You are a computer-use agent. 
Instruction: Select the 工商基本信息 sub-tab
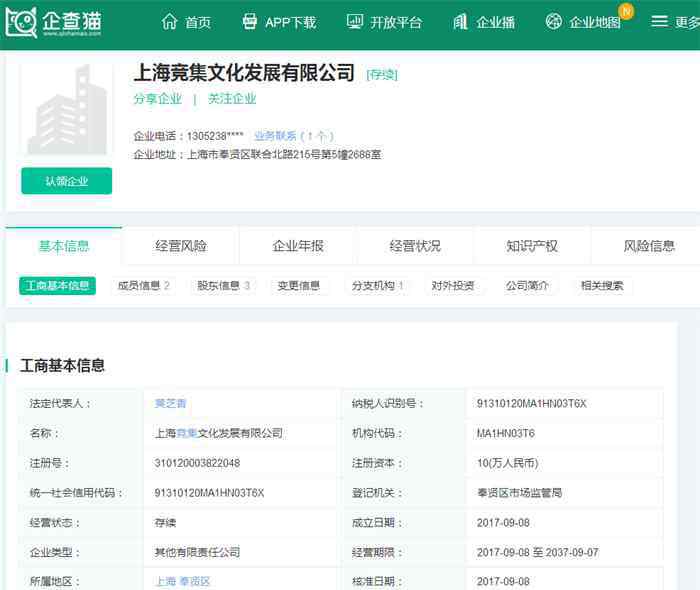[57, 286]
